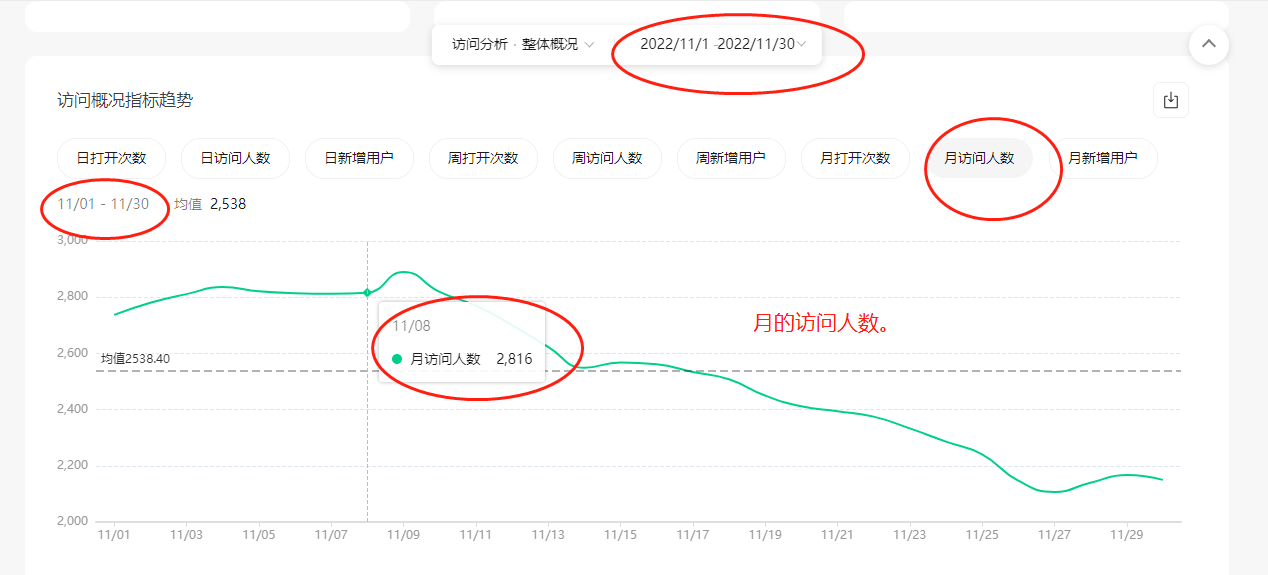Screen dimensions: 1268x575
Task: Select the 日新增用户 metric
Action: 359,158
